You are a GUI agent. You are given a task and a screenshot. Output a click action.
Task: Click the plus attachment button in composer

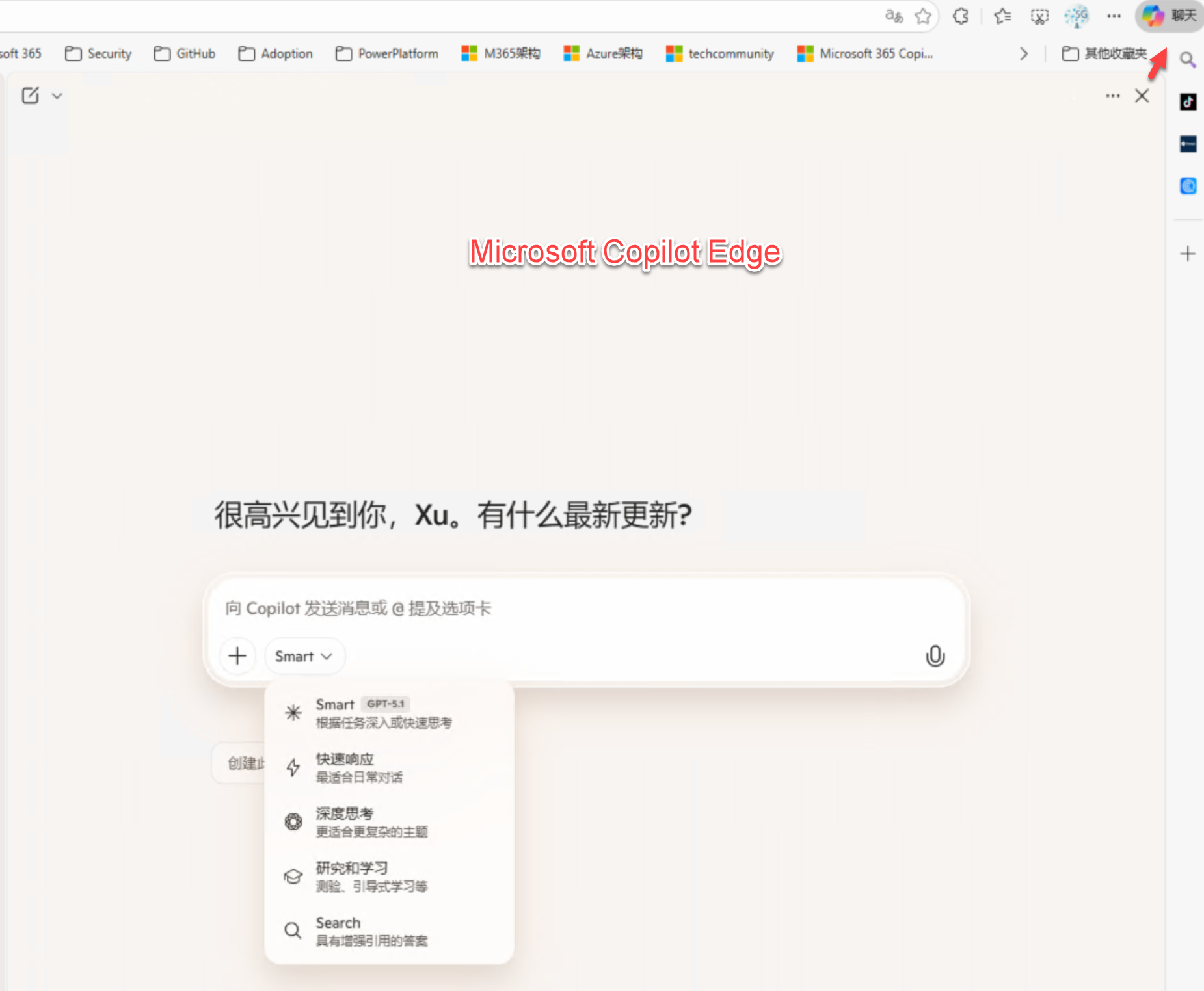[237, 655]
